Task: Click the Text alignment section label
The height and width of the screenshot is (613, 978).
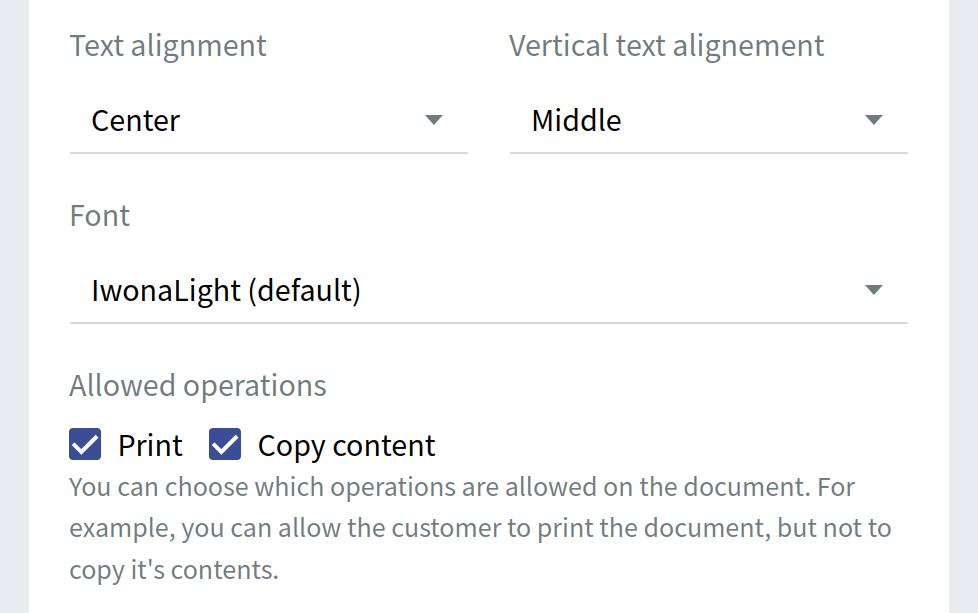Action: 167,45
